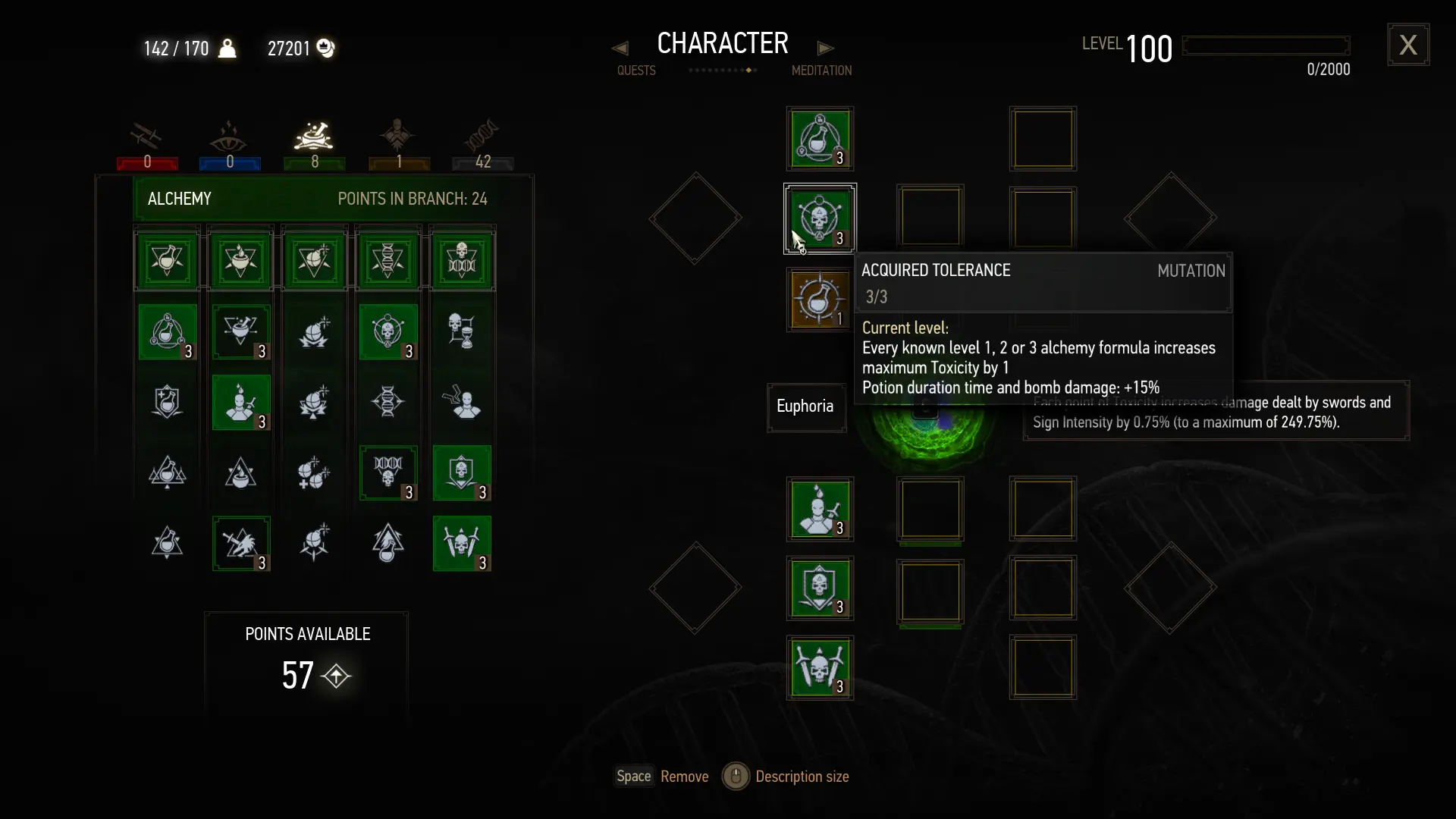The height and width of the screenshot is (819, 1456).
Task: Select the empty top-left mutagen diamond slot
Action: click(695, 218)
